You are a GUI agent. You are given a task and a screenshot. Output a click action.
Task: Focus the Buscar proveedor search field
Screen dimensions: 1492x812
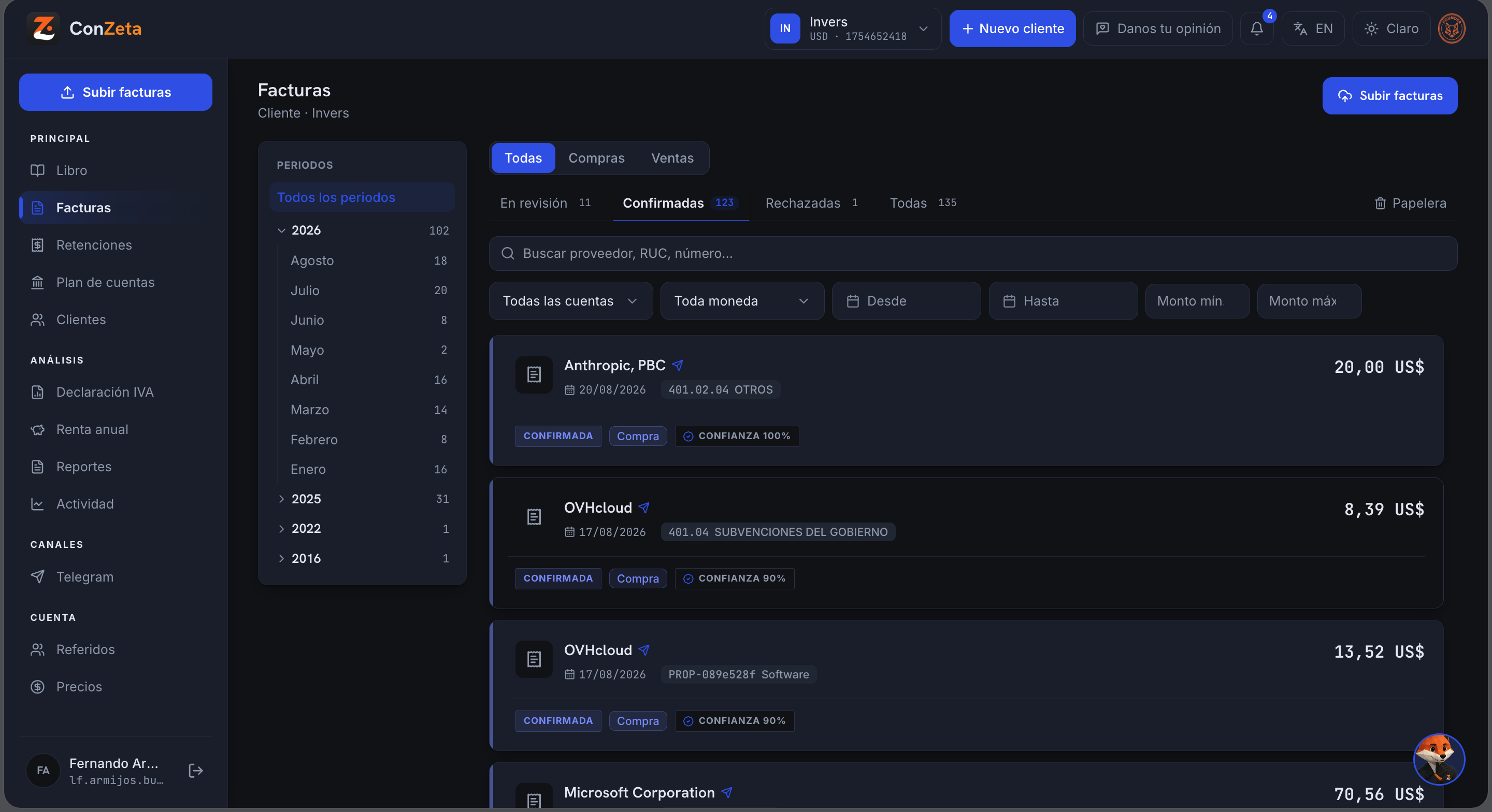[973, 253]
